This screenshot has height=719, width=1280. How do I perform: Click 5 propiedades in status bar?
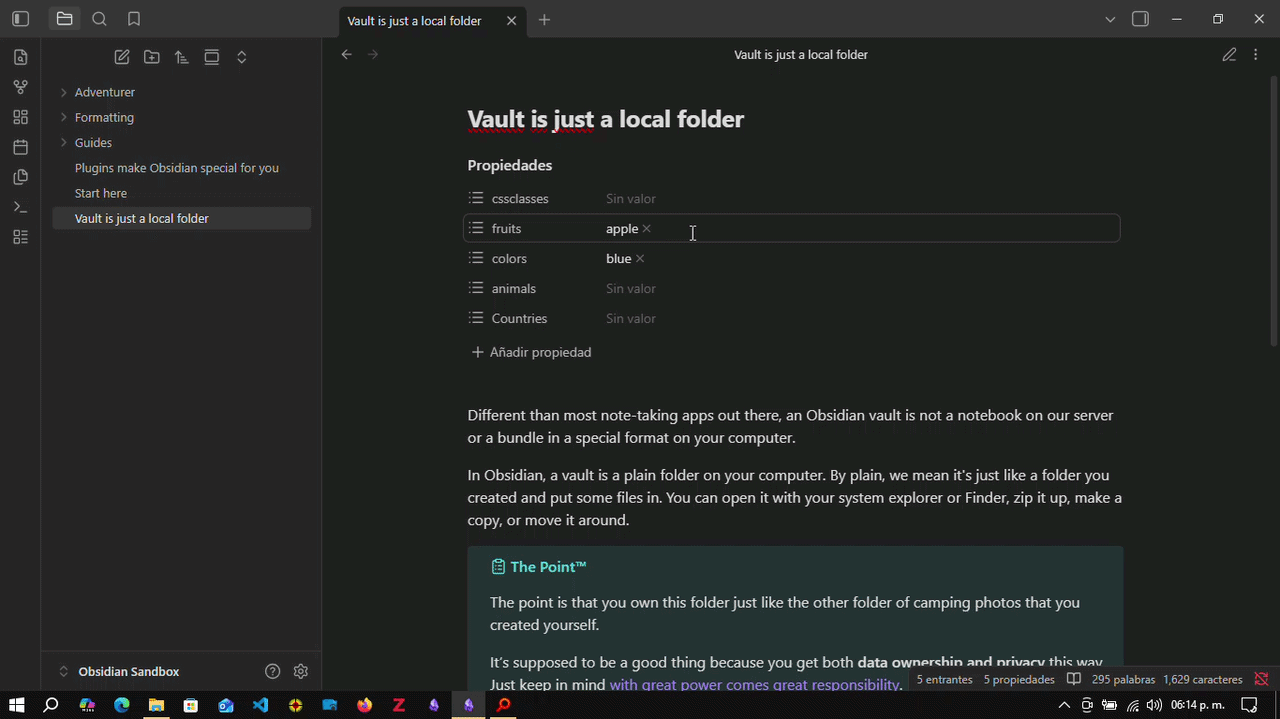pos(1019,679)
